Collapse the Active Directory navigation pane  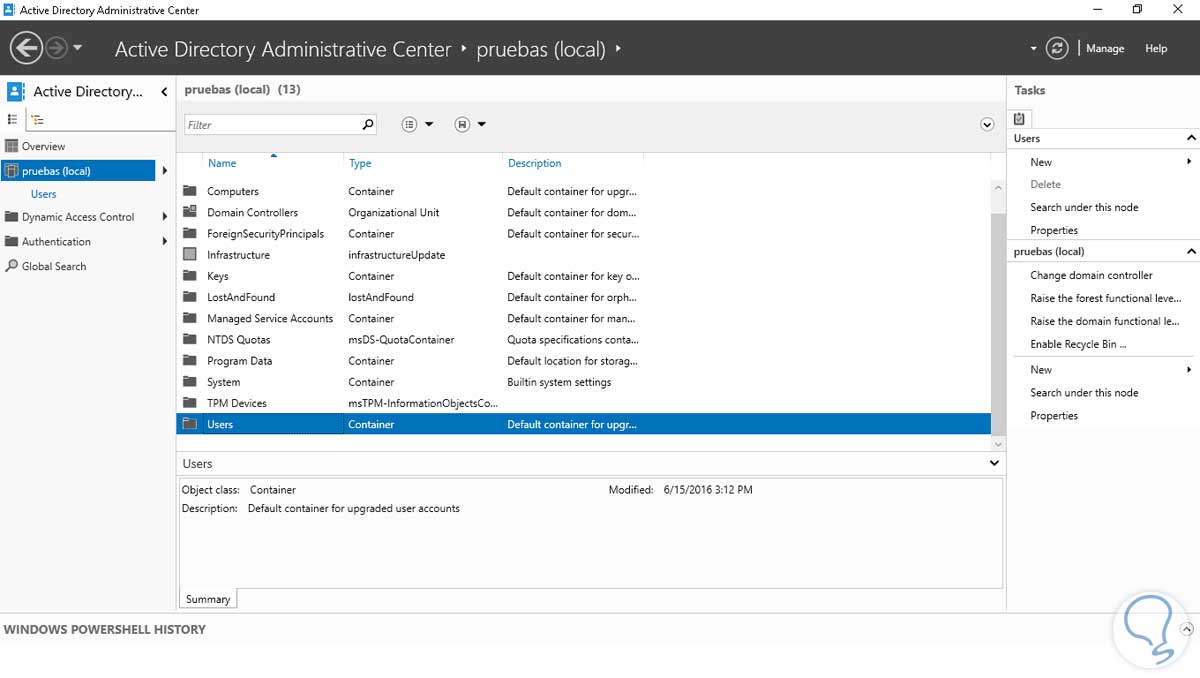pos(165,92)
